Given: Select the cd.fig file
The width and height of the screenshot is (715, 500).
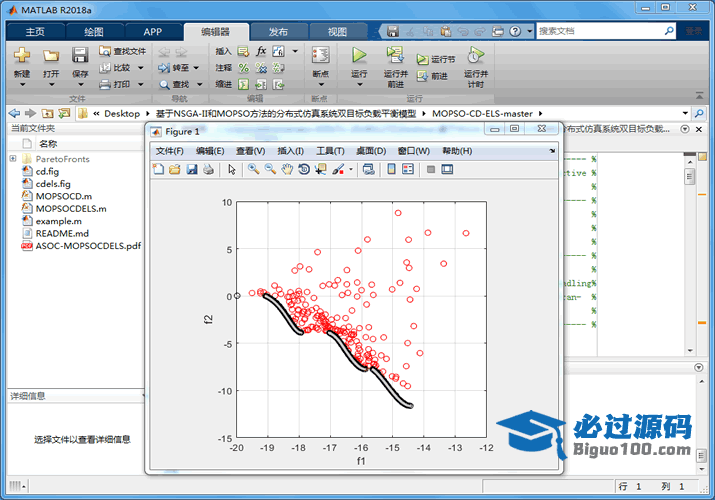Looking at the screenshot, I should pos(47,171).
